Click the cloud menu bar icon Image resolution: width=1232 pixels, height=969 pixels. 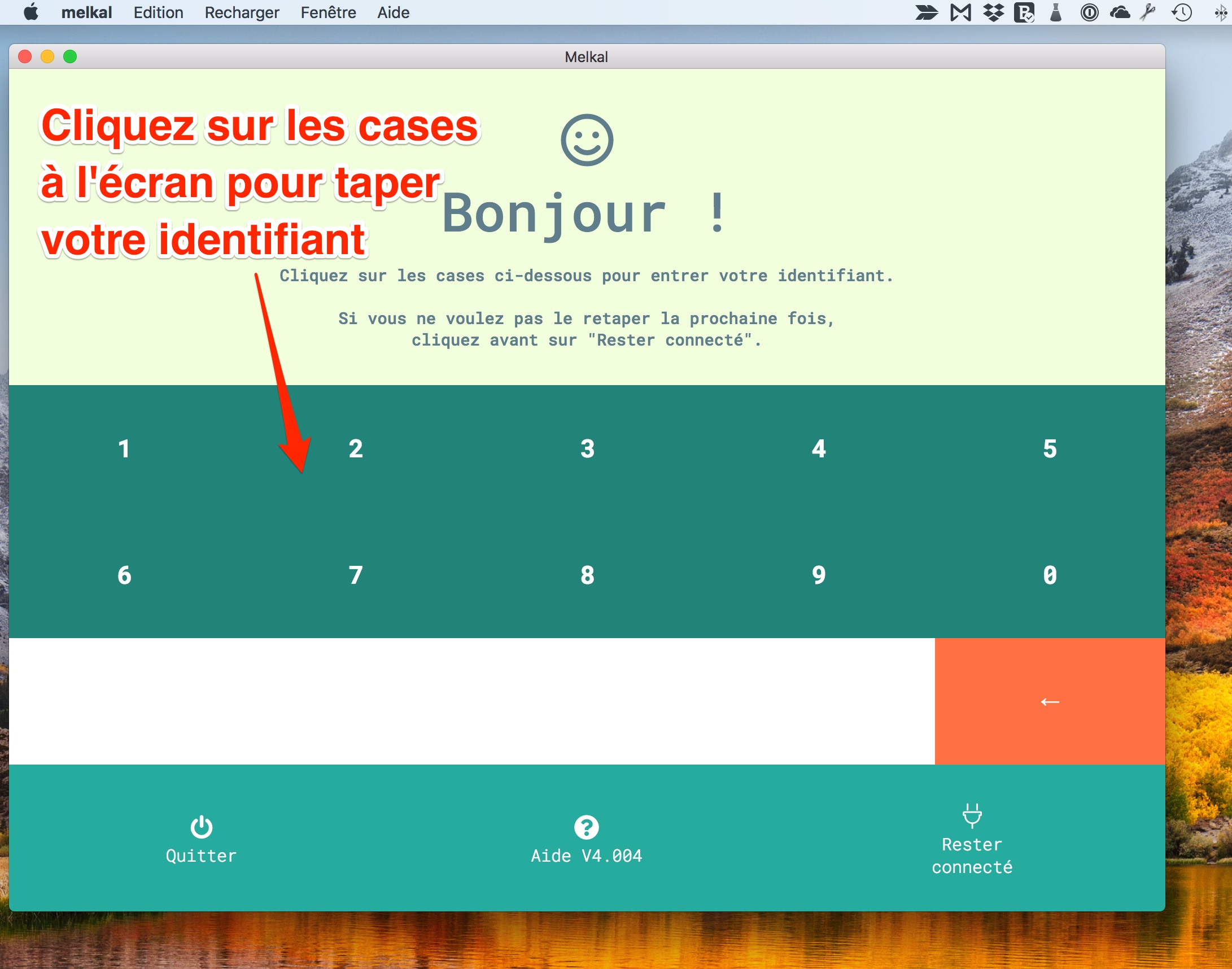[x=1120, y=12]
